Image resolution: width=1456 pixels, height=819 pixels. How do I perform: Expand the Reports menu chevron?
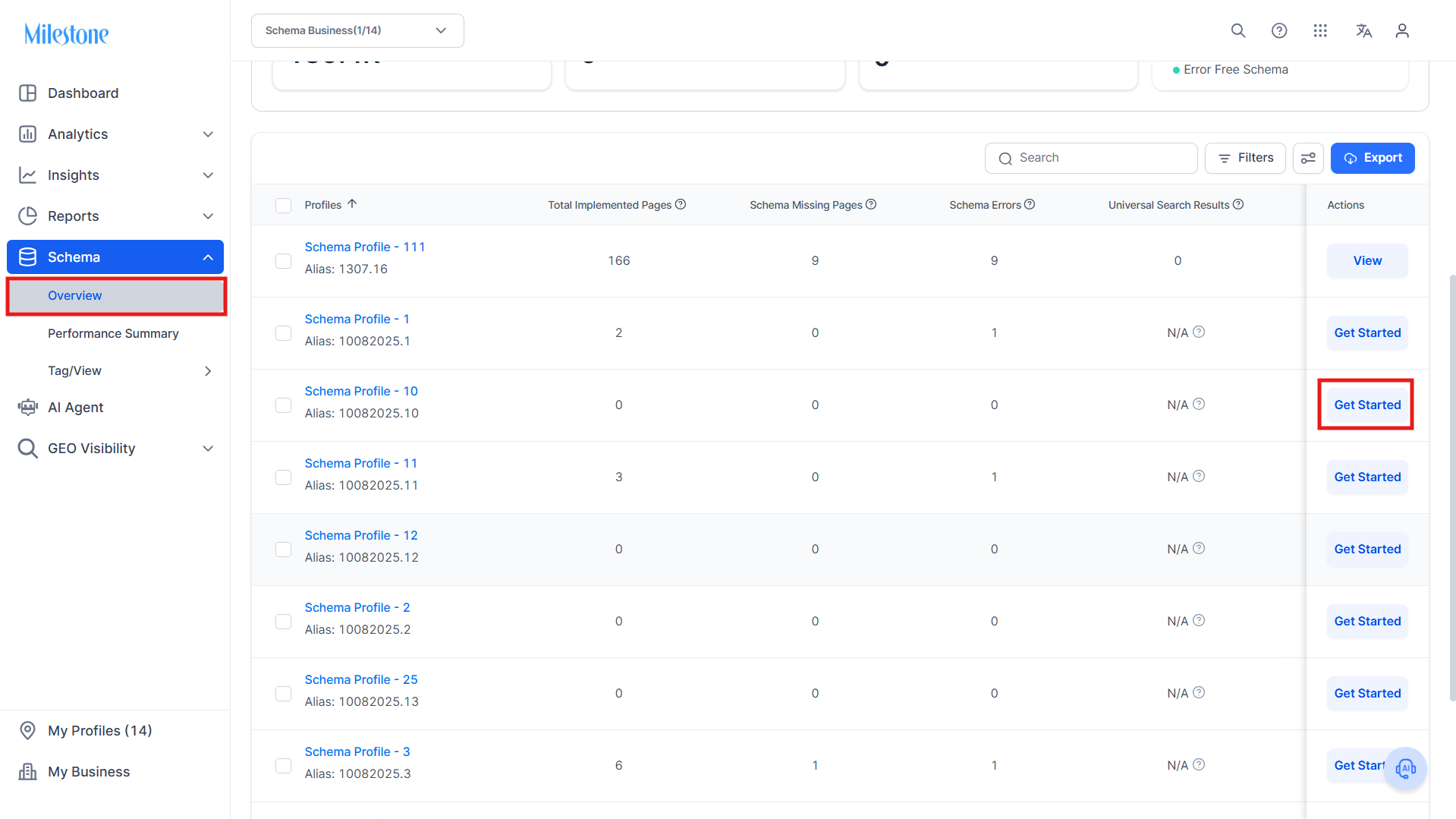click(208, 216)
